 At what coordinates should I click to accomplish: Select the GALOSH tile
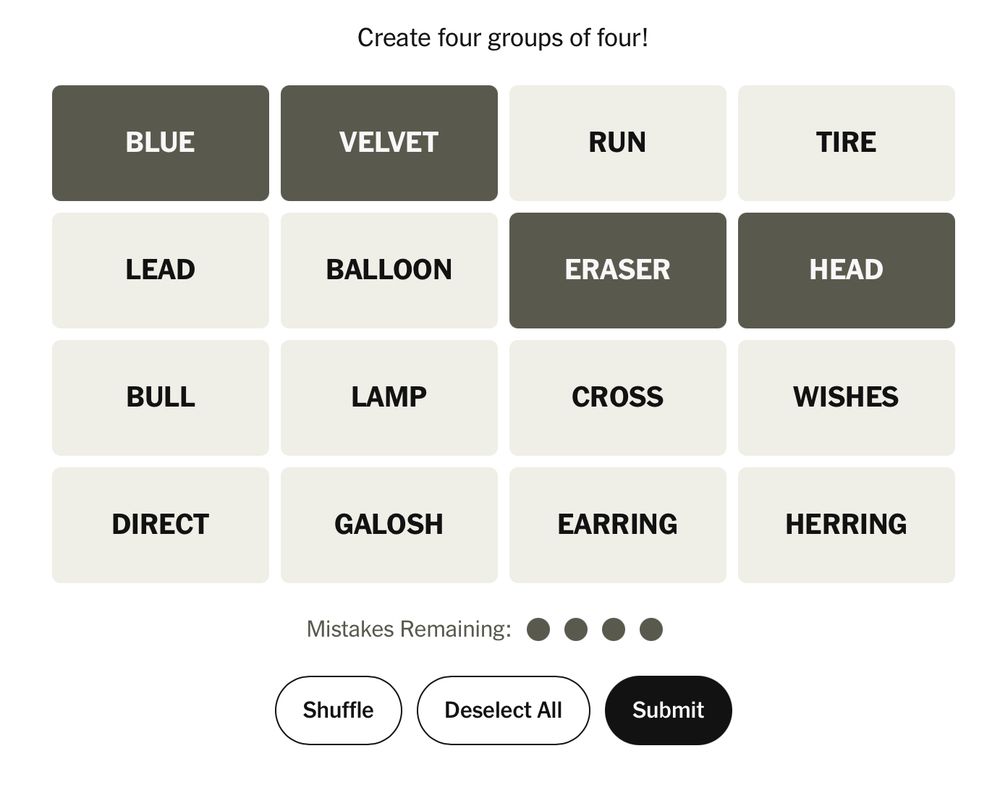point(389,524)
